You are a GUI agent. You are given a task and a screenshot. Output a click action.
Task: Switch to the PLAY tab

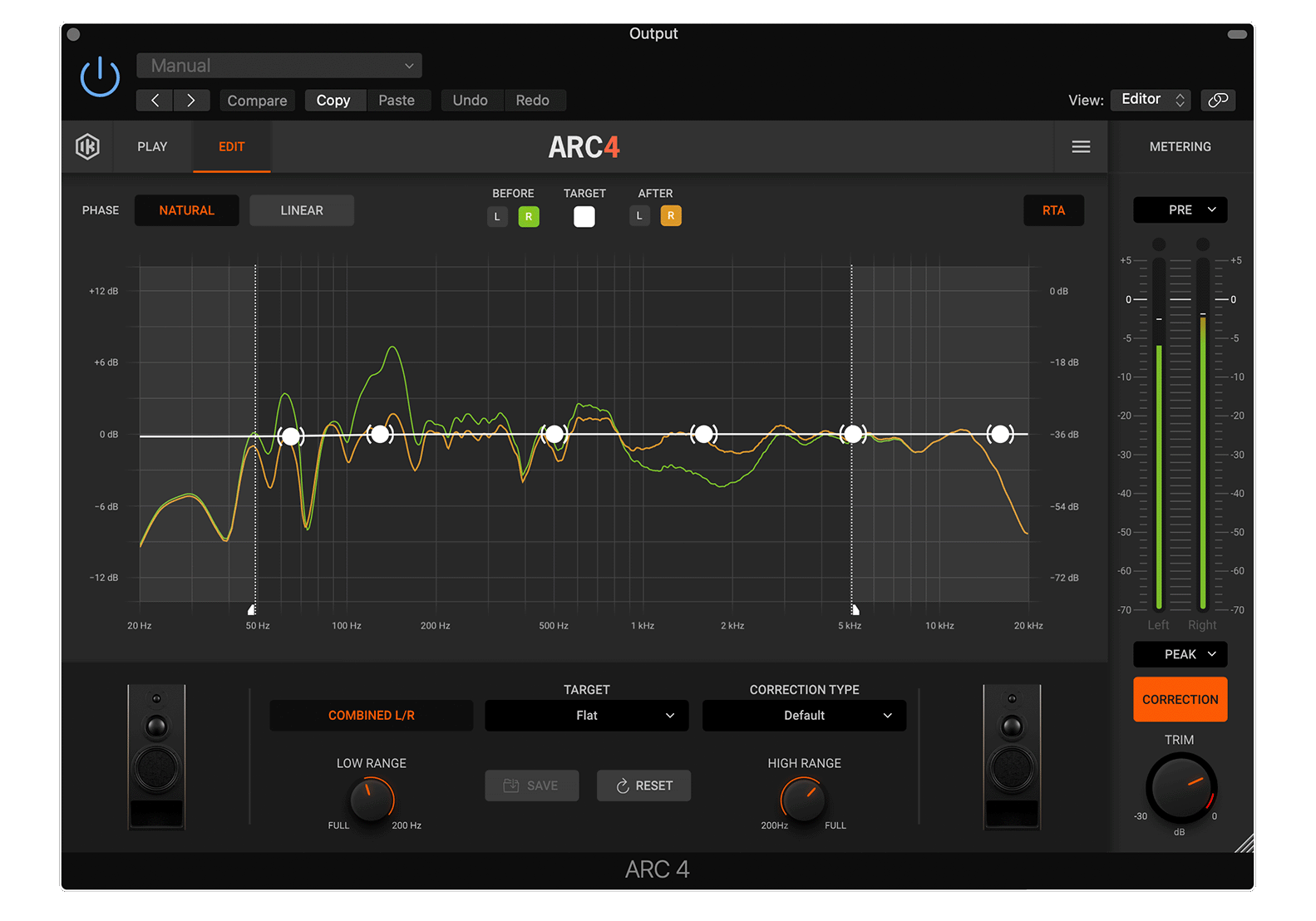(152, 146)
